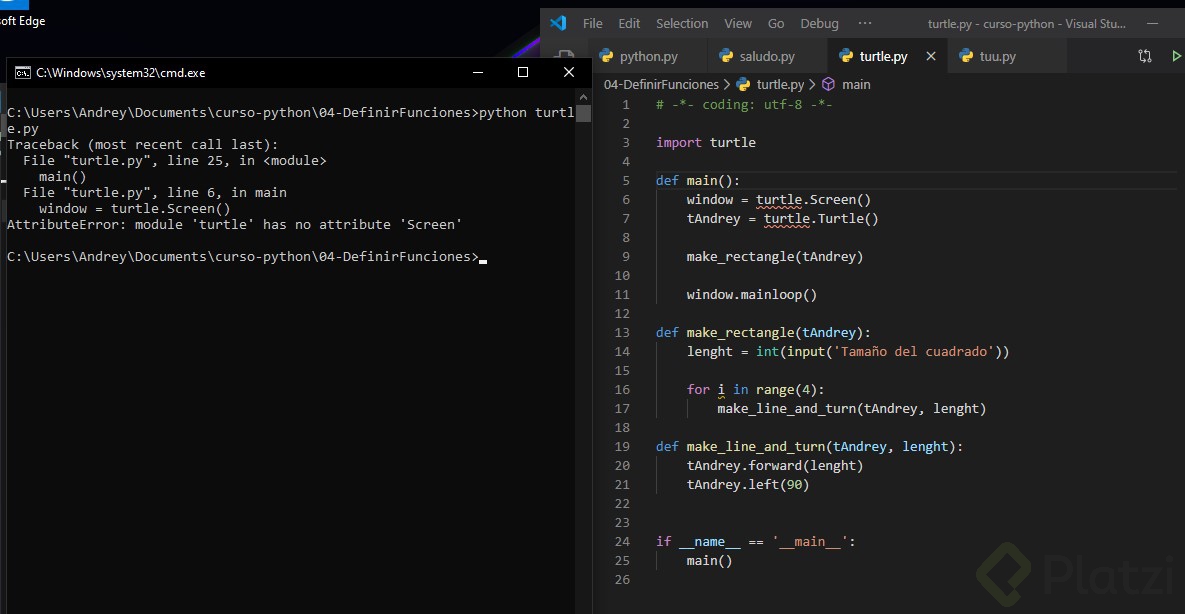Minimize the Visual Studio Code window
Viewport: 1185px width, 614px height.
point(1153,23)
